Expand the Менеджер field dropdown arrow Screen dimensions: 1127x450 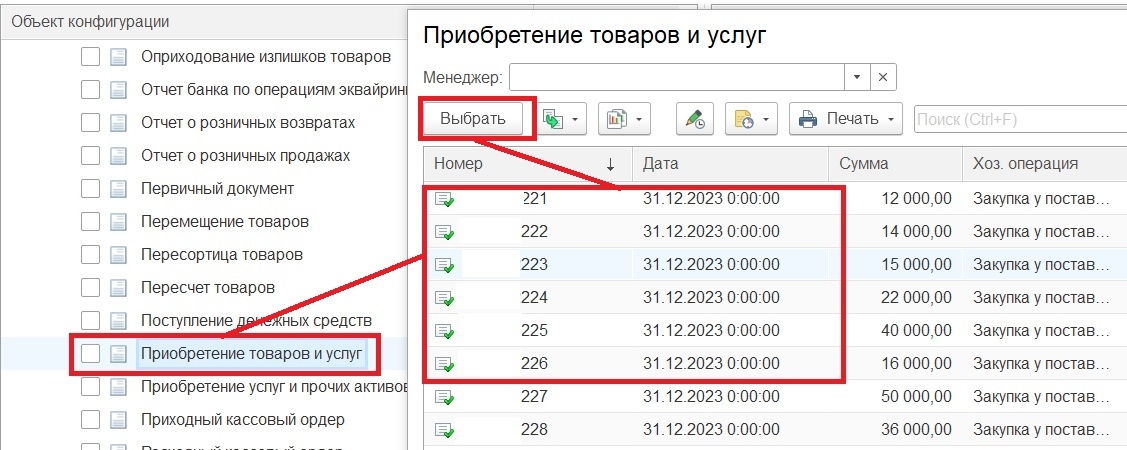coord(857,77)
